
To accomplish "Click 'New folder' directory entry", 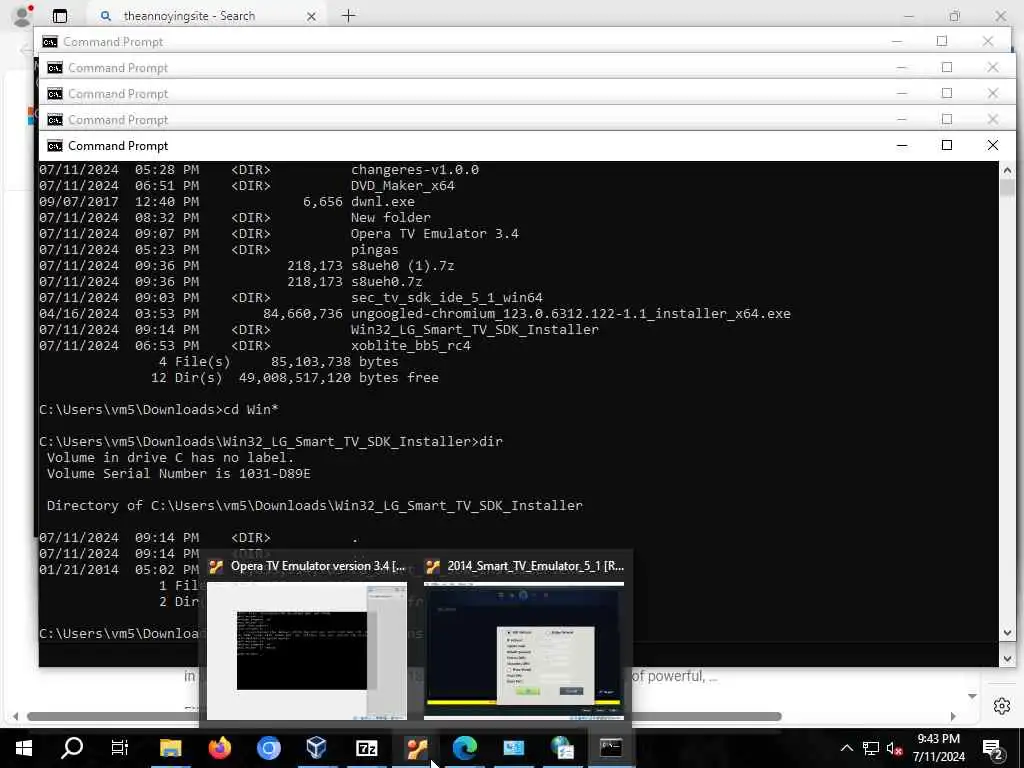I will [391, 217].
